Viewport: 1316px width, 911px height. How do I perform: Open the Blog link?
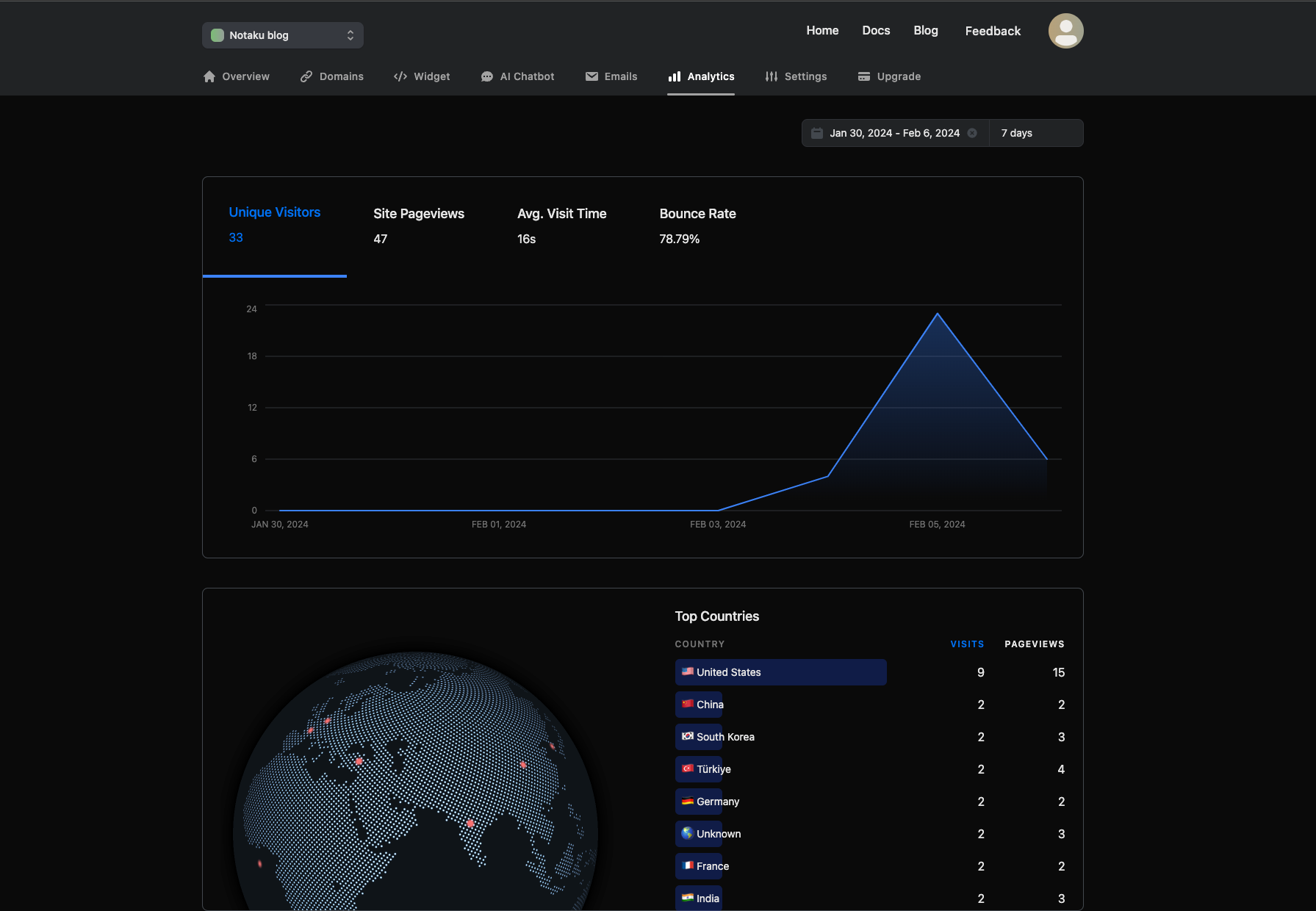point(926,31)
